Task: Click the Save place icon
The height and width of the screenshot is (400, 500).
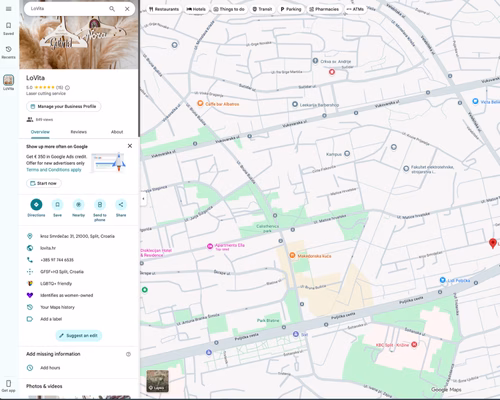Action: pyautogui.click(x=57, y=205)
